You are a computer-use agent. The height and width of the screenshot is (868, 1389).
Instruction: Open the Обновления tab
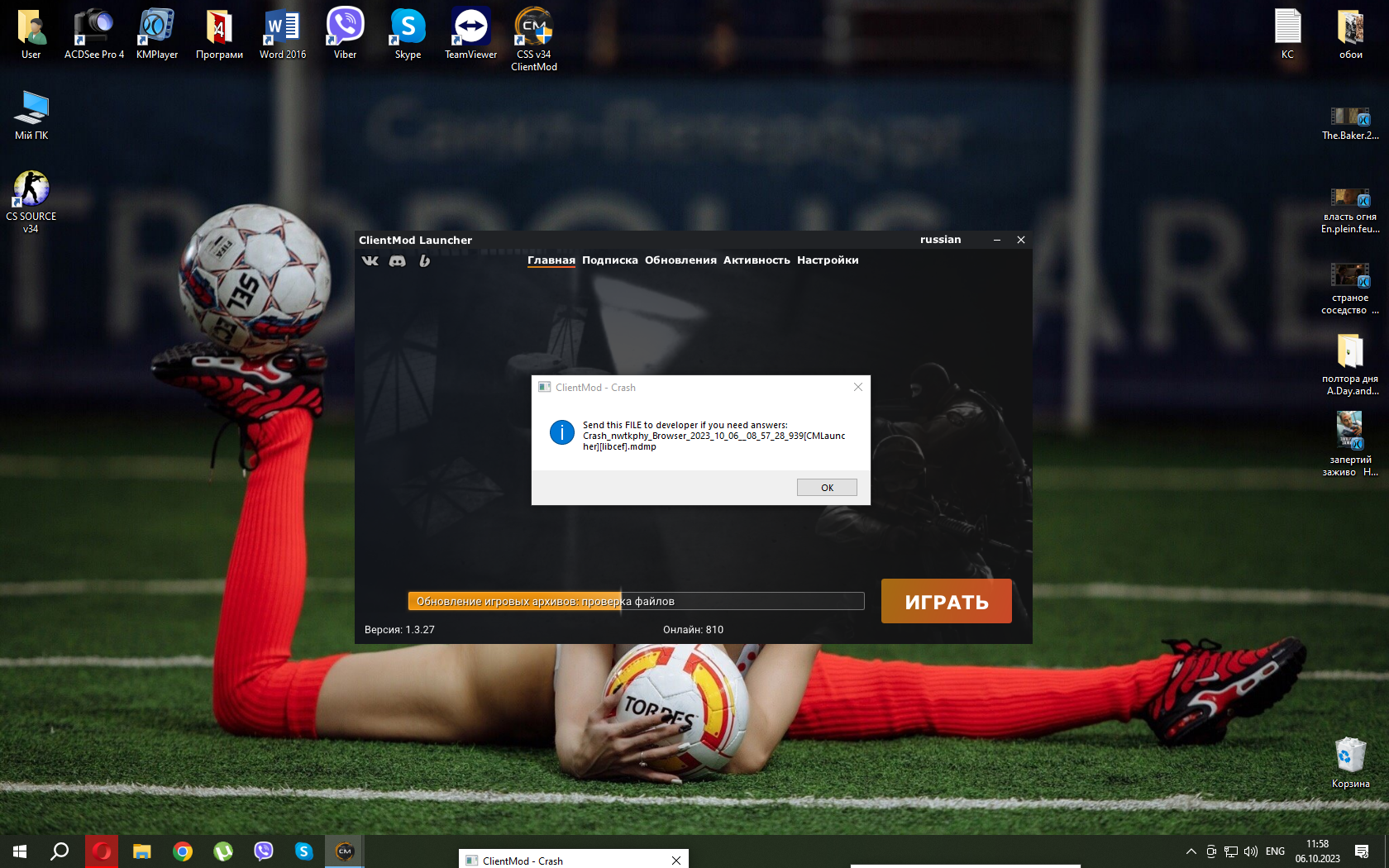click(x=680, y=260)
